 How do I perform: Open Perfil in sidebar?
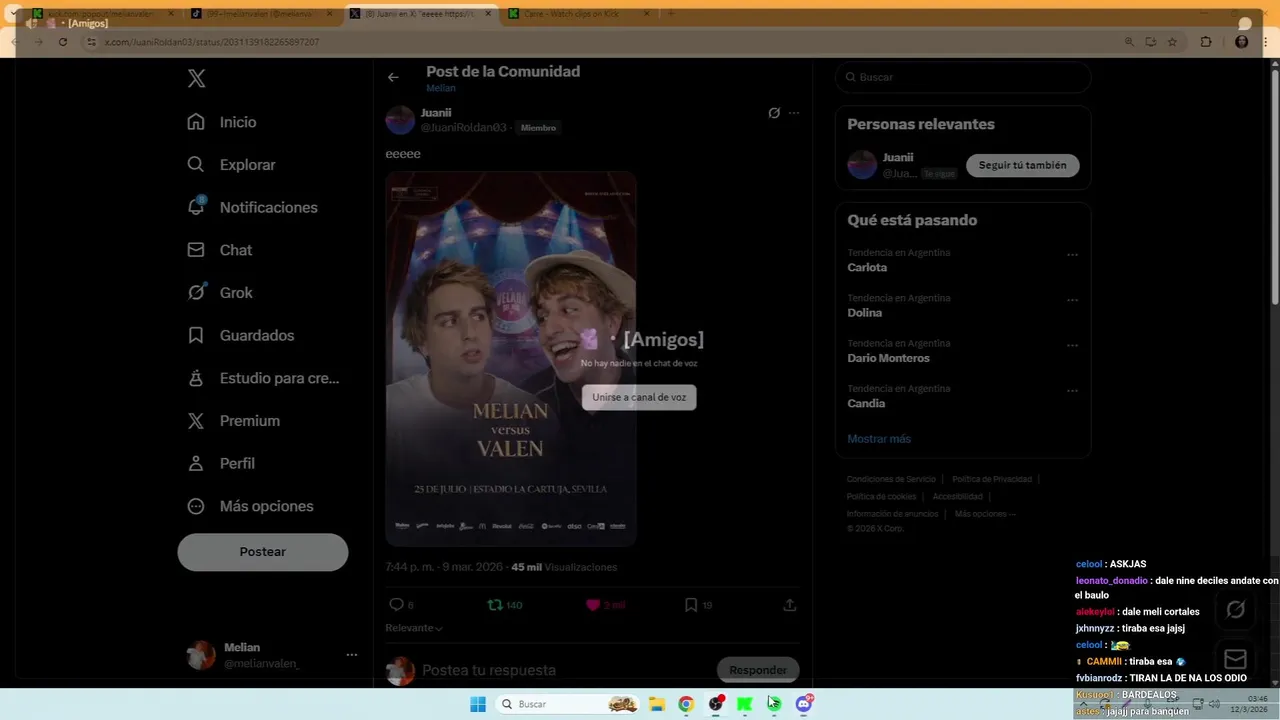[x=221, y=463]
